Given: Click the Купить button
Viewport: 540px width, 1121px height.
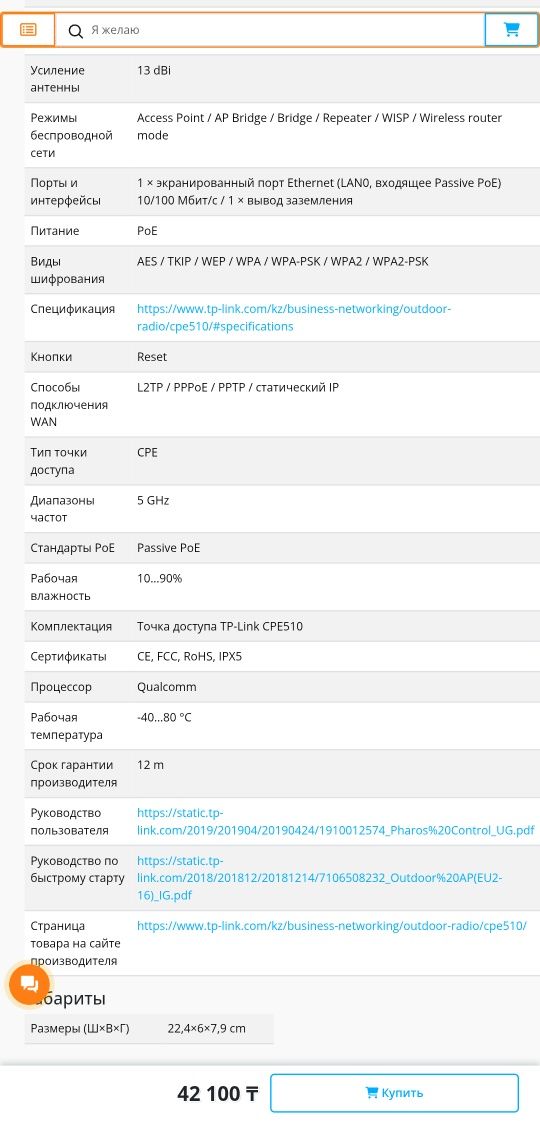Looking at the screenshot, I should coord(394,1093).
